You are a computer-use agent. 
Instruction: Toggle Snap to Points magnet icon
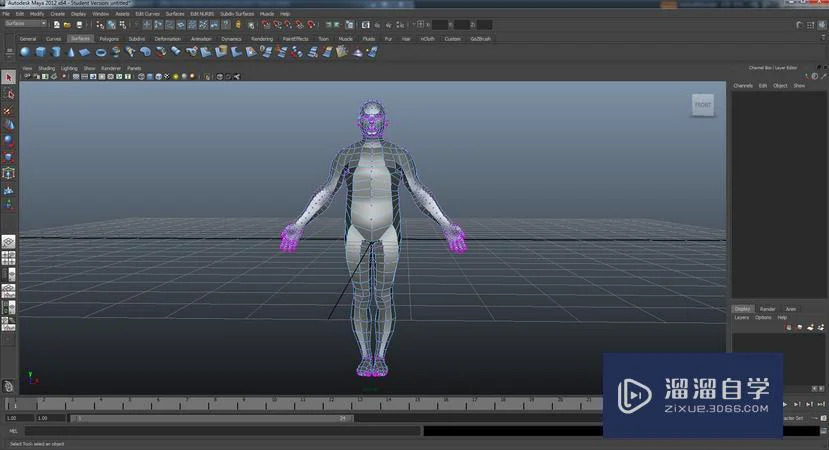288,25
